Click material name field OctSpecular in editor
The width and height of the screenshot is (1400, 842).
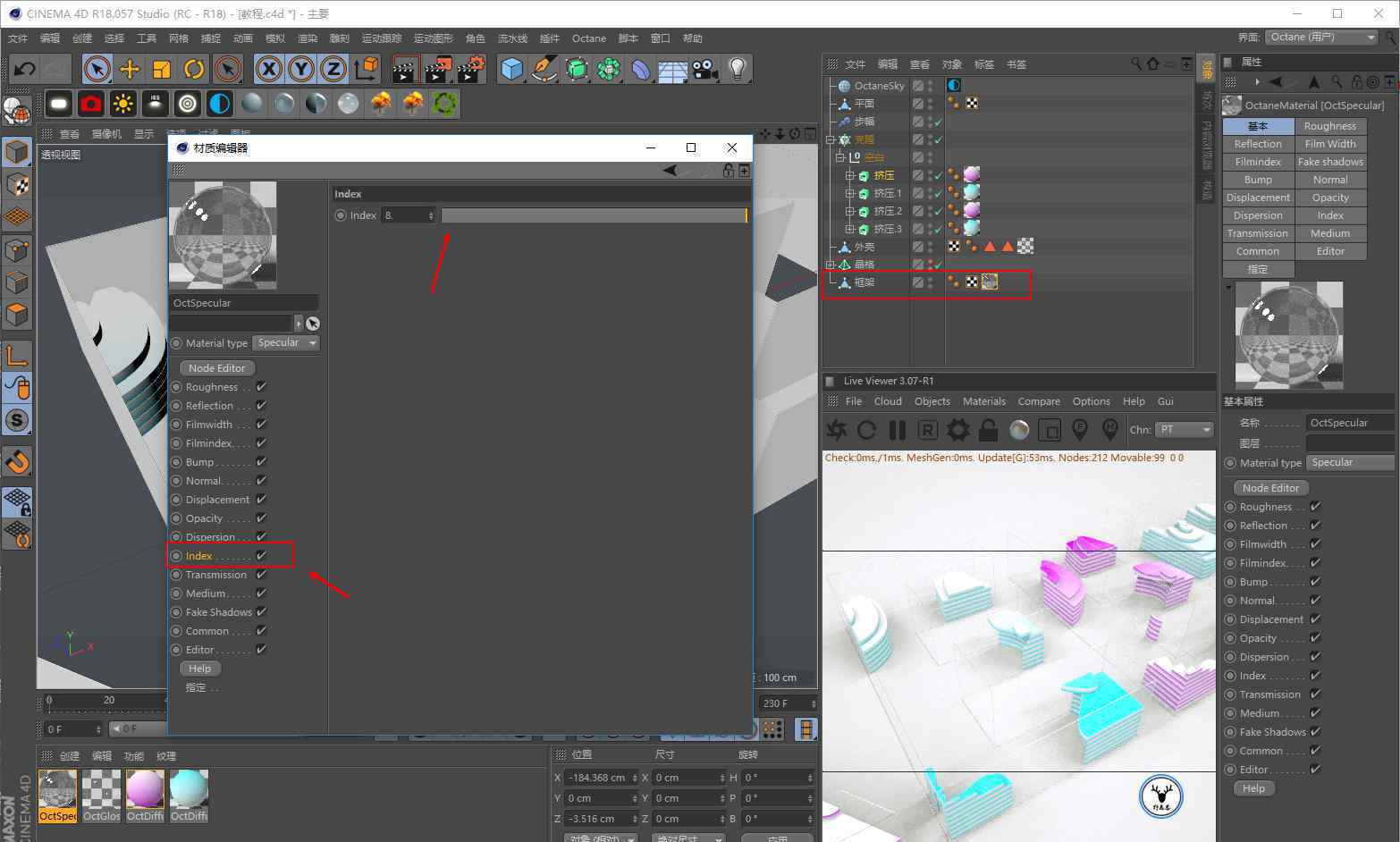pos(244,303)
